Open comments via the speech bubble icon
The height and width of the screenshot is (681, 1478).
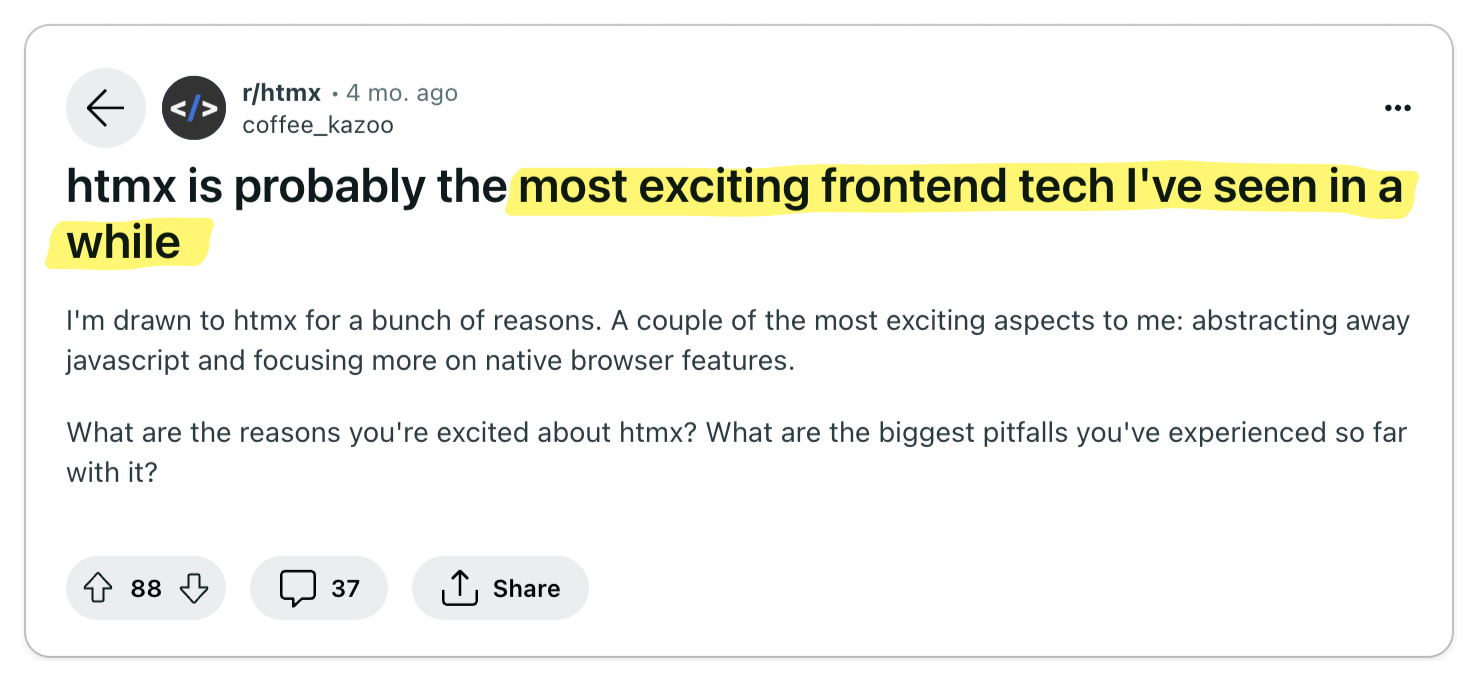(x=297, y=589)
